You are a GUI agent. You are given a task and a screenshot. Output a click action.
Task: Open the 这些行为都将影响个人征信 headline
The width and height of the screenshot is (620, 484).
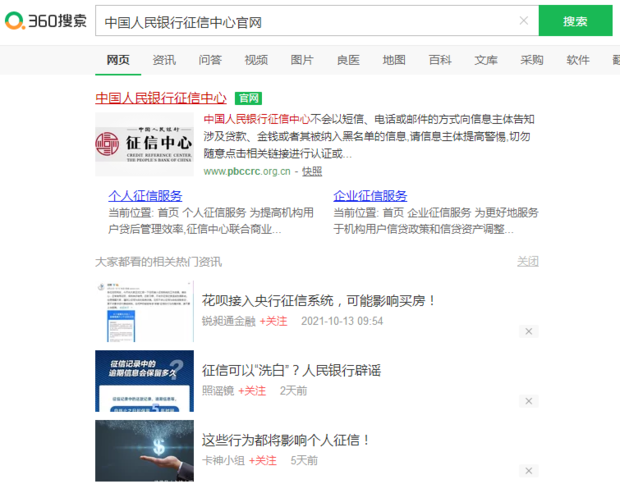[286, 440]
